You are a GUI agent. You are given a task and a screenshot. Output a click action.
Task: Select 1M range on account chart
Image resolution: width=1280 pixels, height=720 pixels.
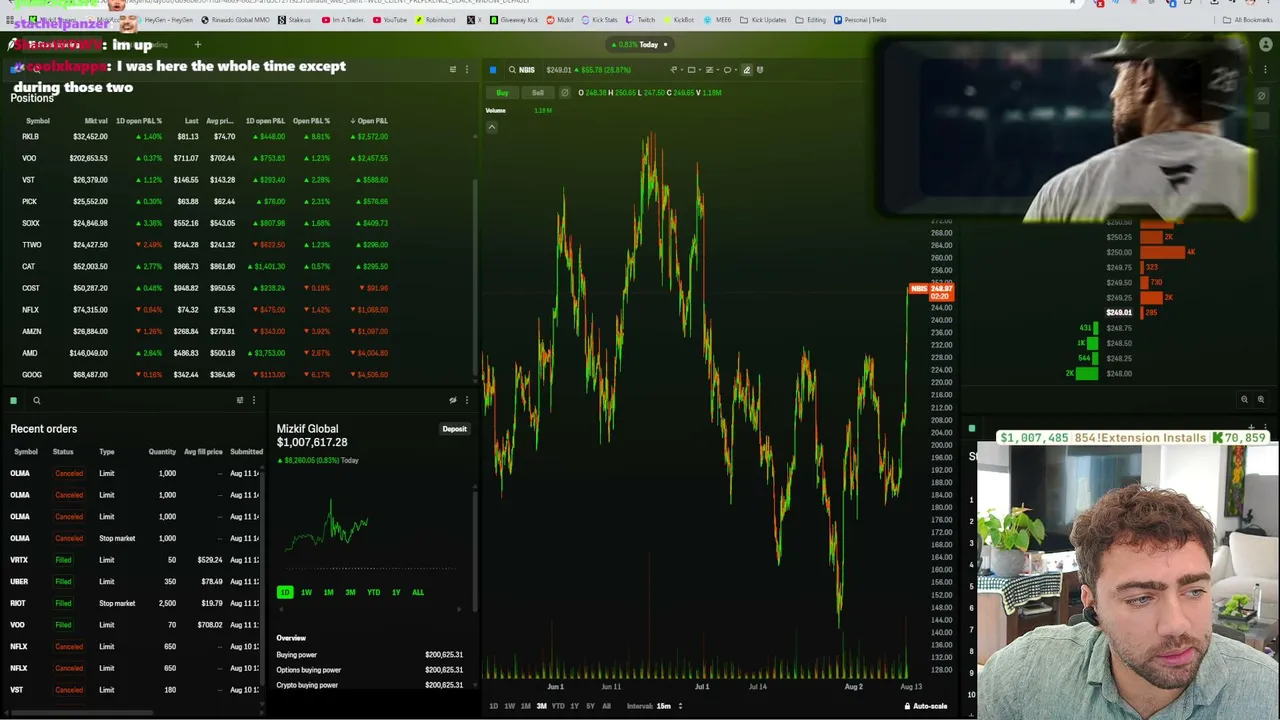328,592
